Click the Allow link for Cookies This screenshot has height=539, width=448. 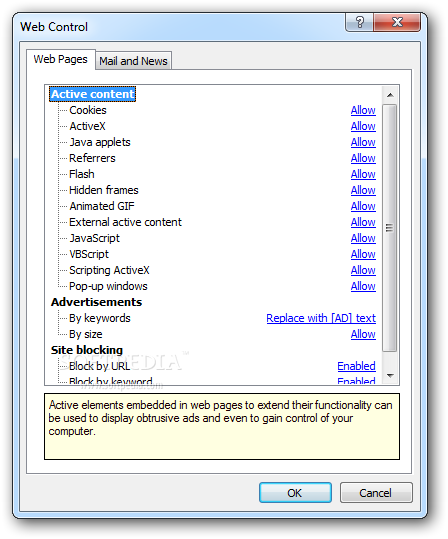point(363,110)
